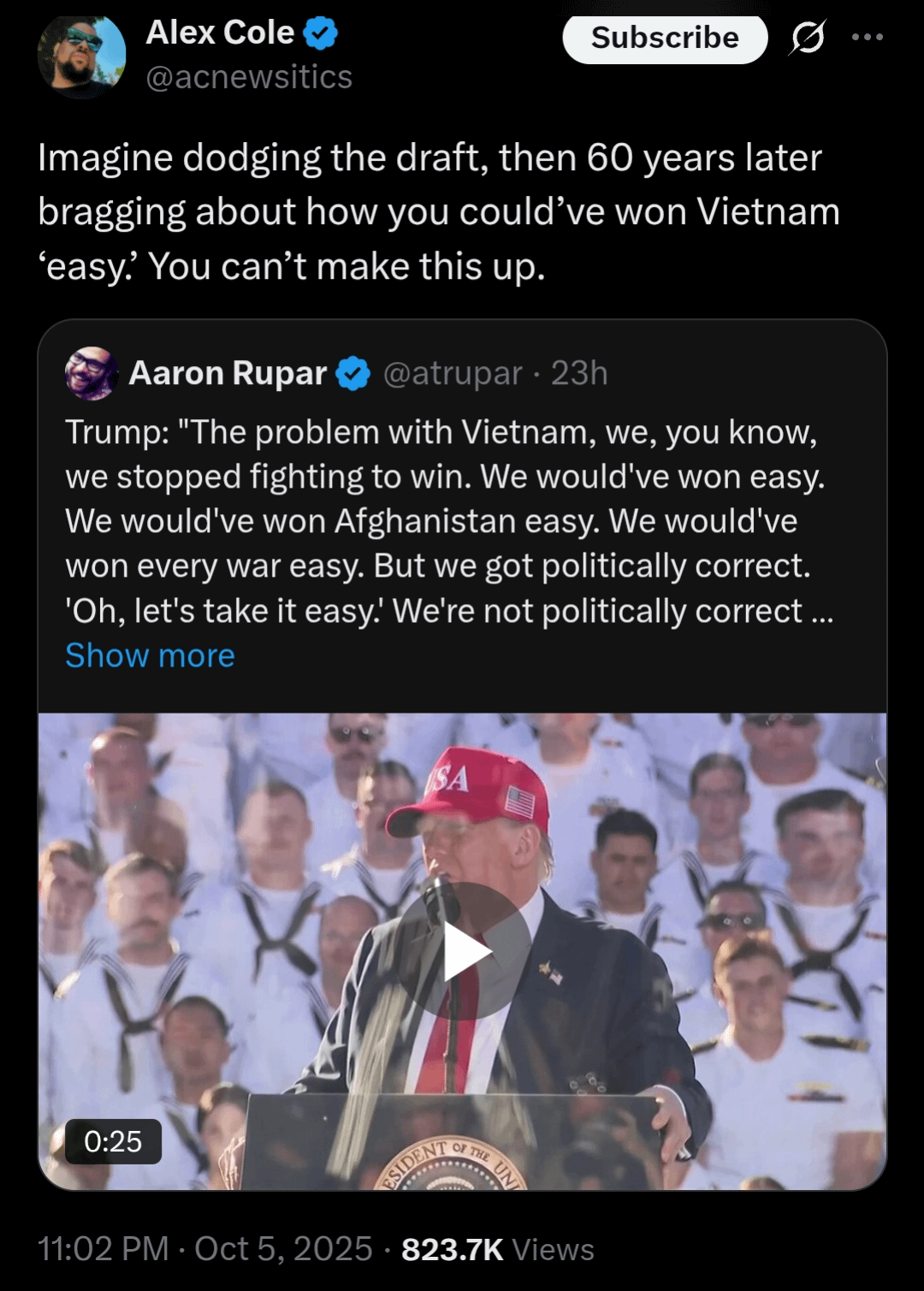Screen dimensions: 924x1291
Task: View the 823.7K Views count
Action: 498,1249
